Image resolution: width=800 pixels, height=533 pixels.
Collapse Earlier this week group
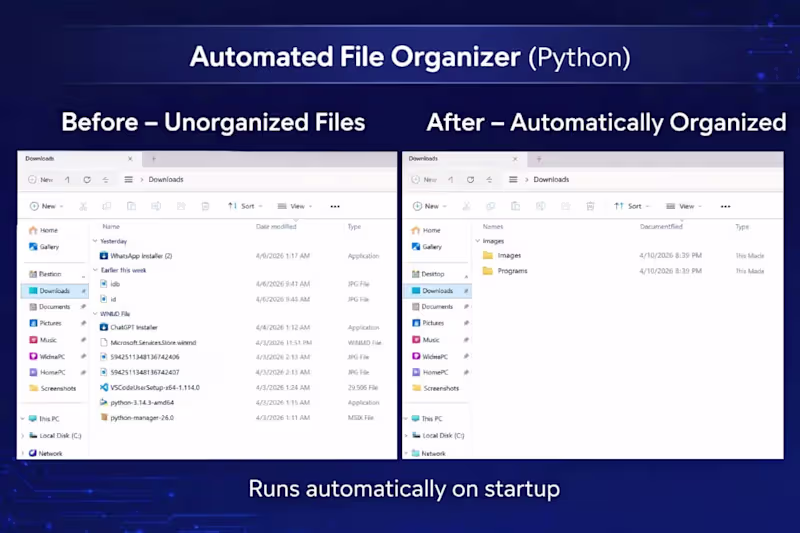pos(95,270)
